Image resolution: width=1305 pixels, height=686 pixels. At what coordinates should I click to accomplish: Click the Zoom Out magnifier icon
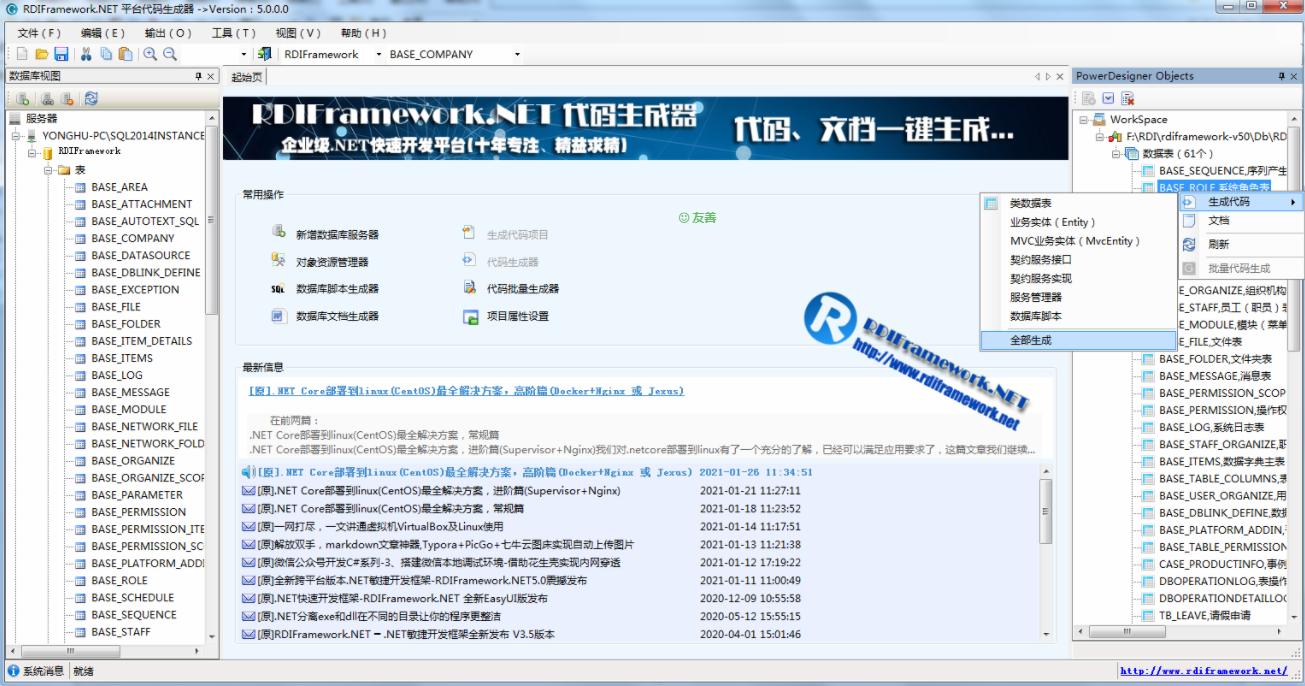170,53
